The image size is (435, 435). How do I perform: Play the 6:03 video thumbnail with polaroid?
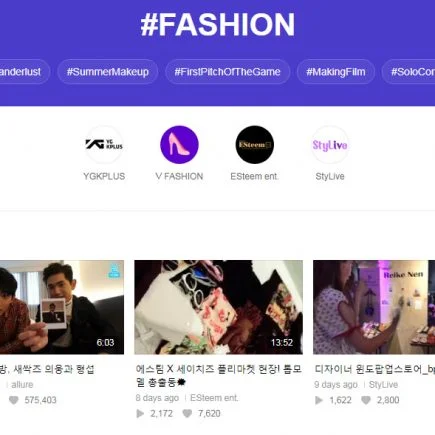tap(62, 307)
